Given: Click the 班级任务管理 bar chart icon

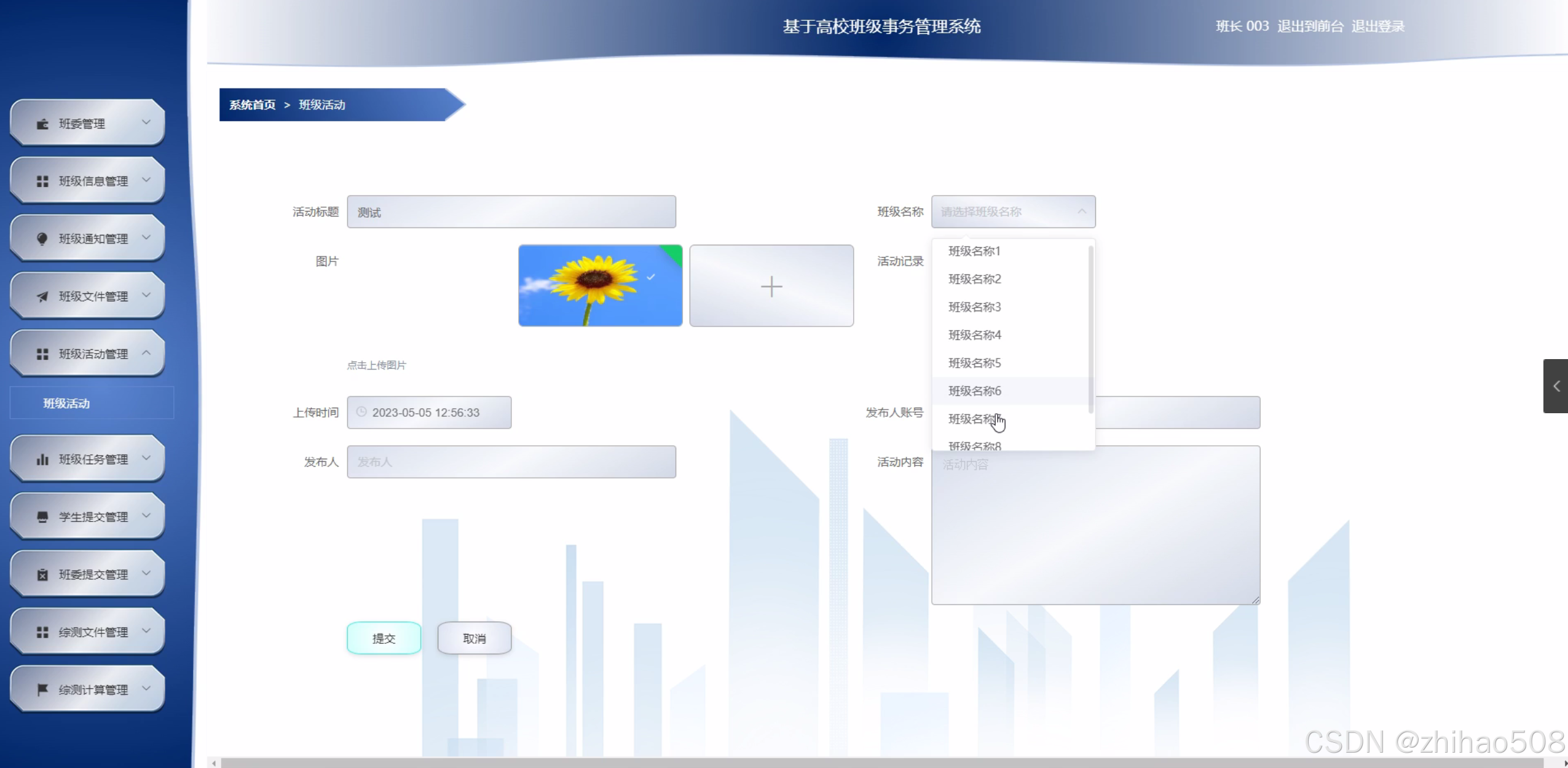Looking at the screenshot, I should pos(42,460).
